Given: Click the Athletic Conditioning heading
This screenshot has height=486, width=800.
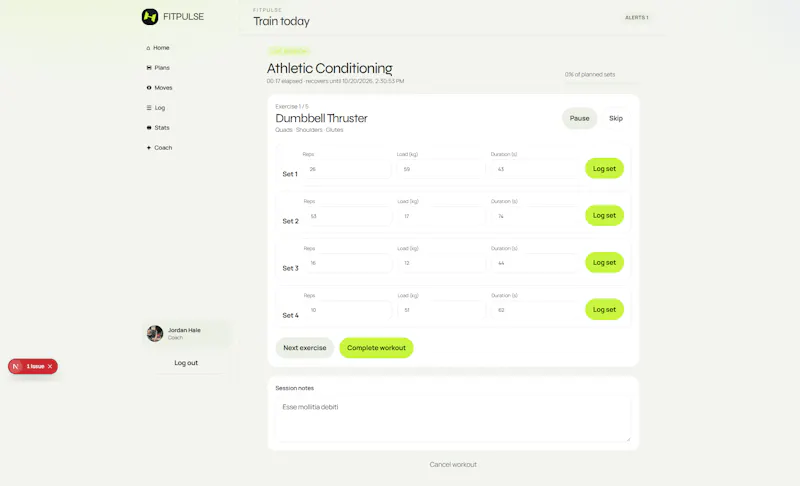Looking at the screenshot, I should 330,68.
